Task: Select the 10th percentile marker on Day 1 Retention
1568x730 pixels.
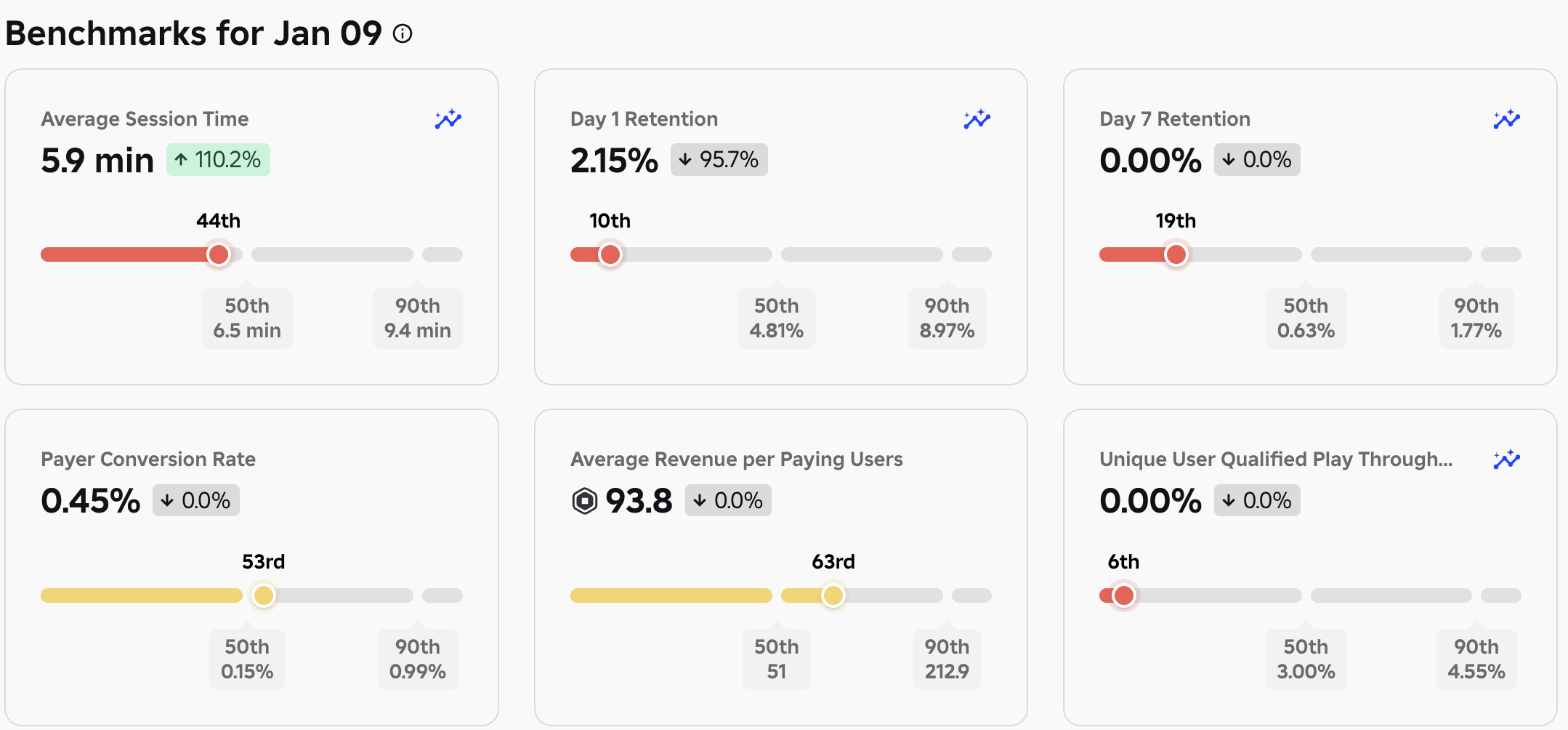Action: pos(610,254)
